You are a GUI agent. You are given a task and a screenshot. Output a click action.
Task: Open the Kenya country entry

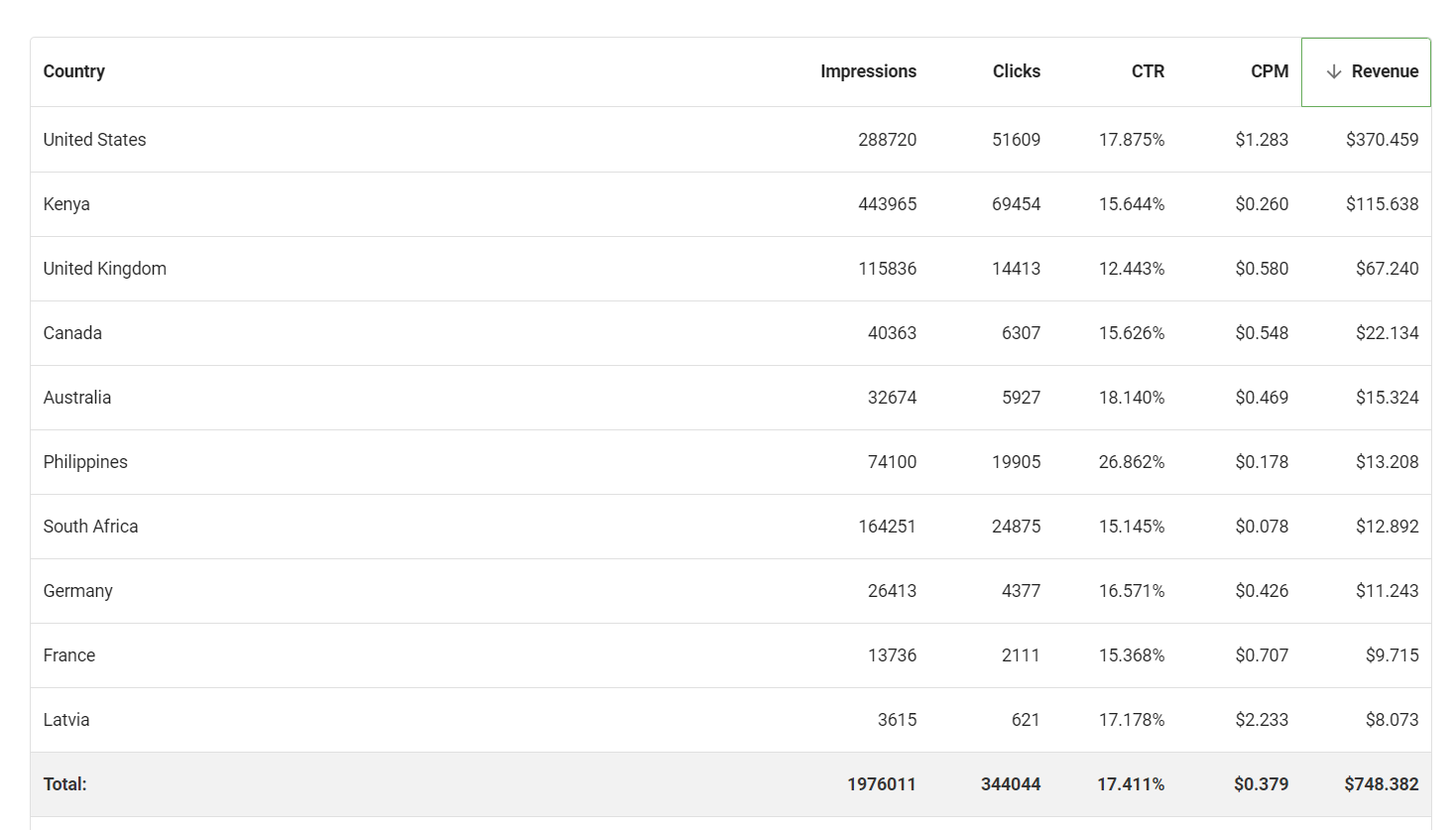66,203
